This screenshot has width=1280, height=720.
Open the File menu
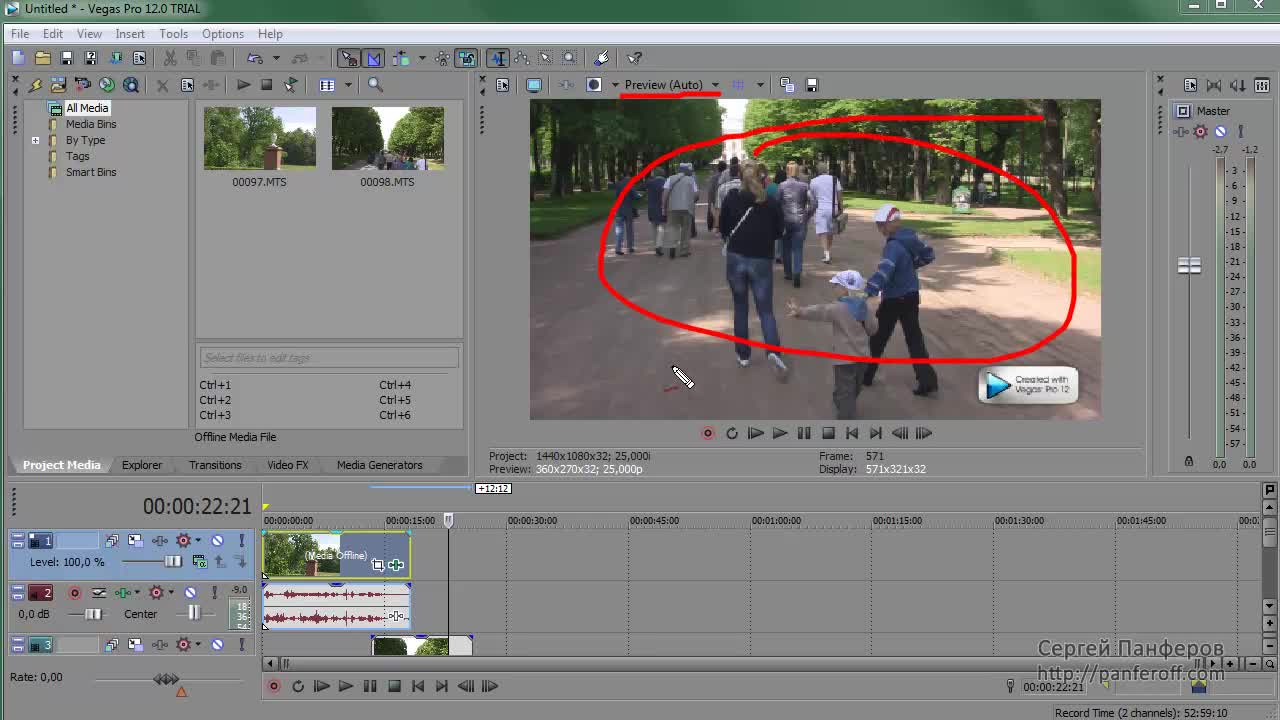(20, 34)
